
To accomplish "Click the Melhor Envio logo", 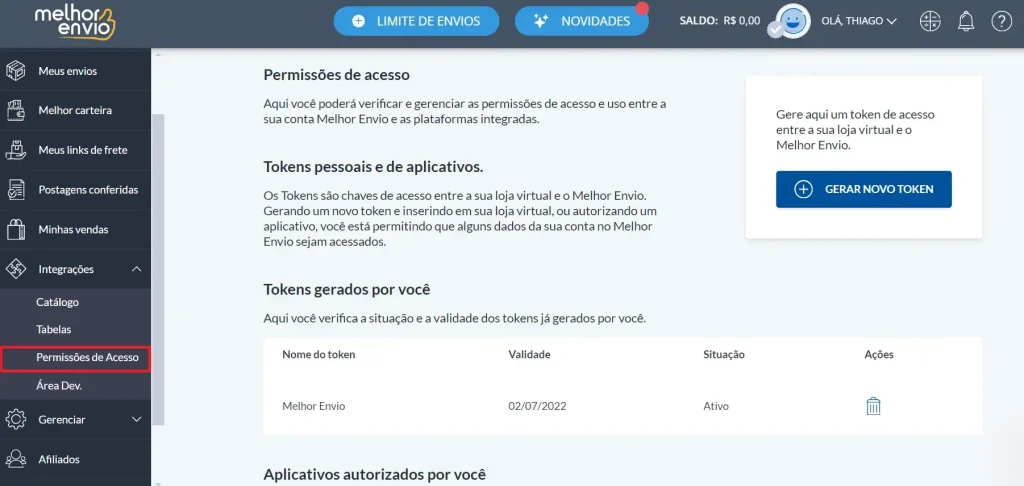I will (x=75, y=22).
